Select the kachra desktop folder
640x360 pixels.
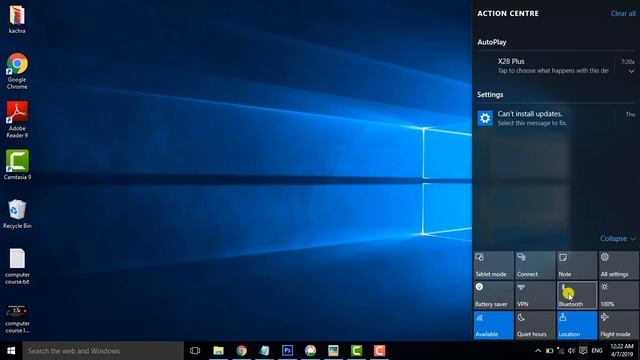pos(17,19)
